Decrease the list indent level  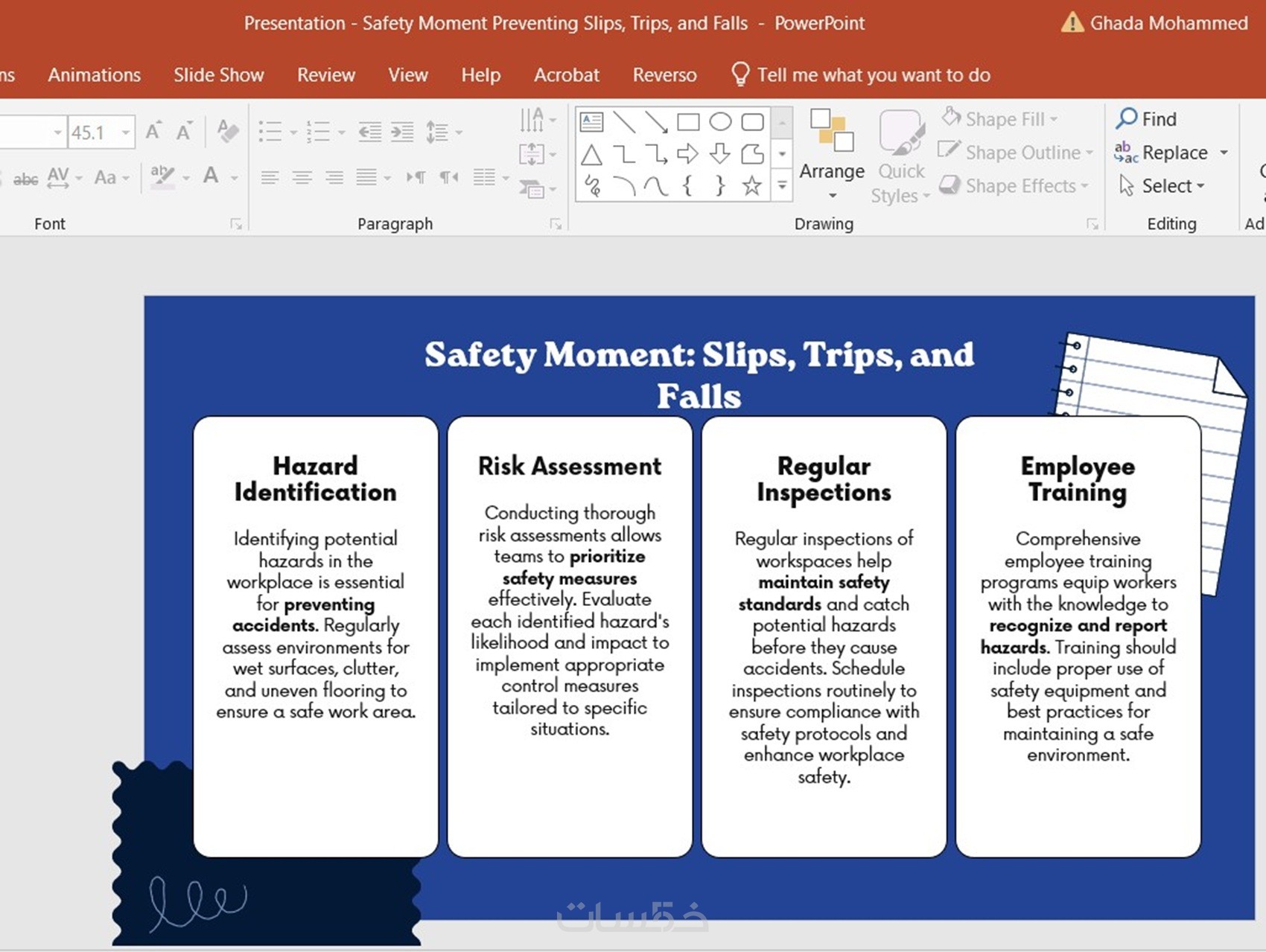(370, 132)
